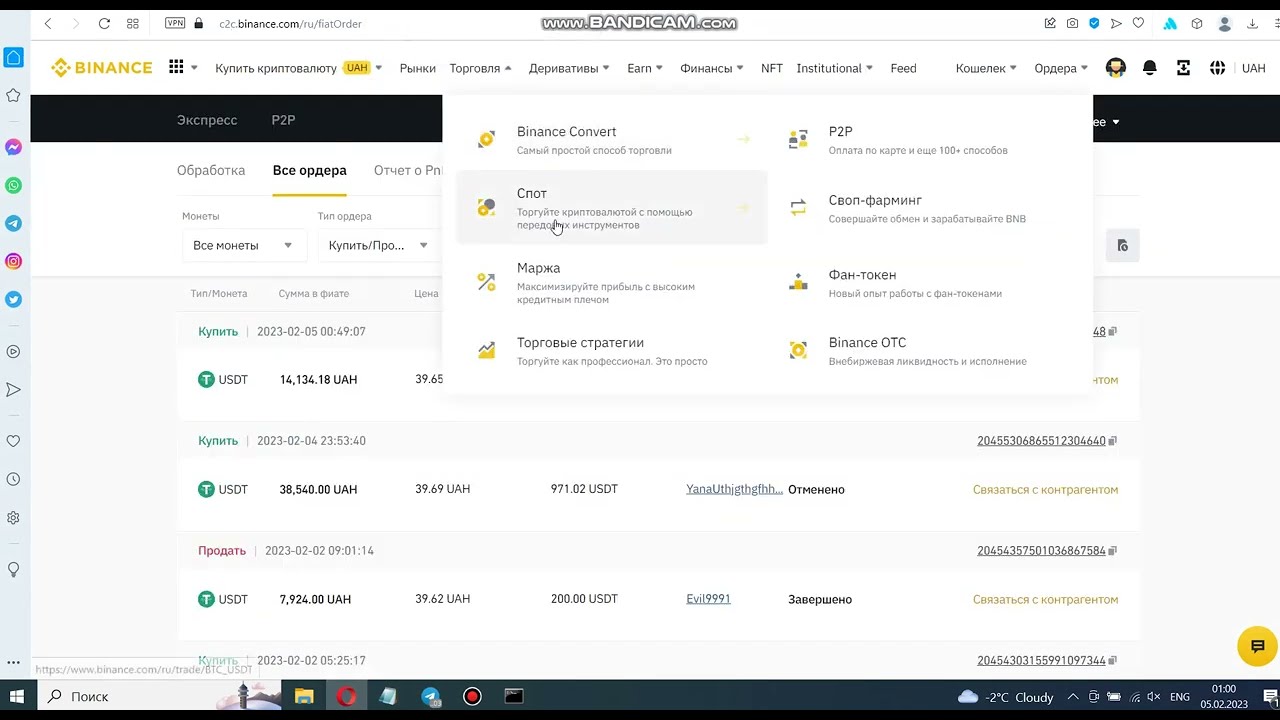
Task: Open Opera sidebar Twitter icon
Action: pos(14,299)
